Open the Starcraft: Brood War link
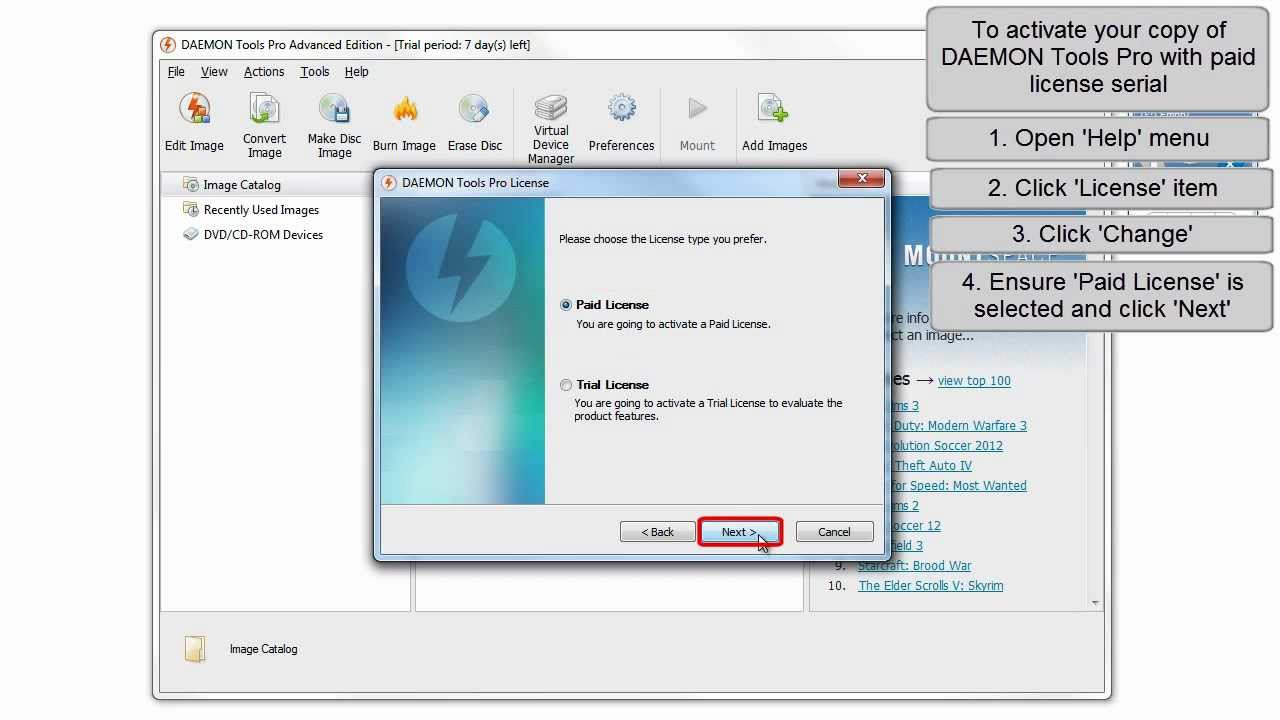This screenshot has height=720, width=1280. 914,566
